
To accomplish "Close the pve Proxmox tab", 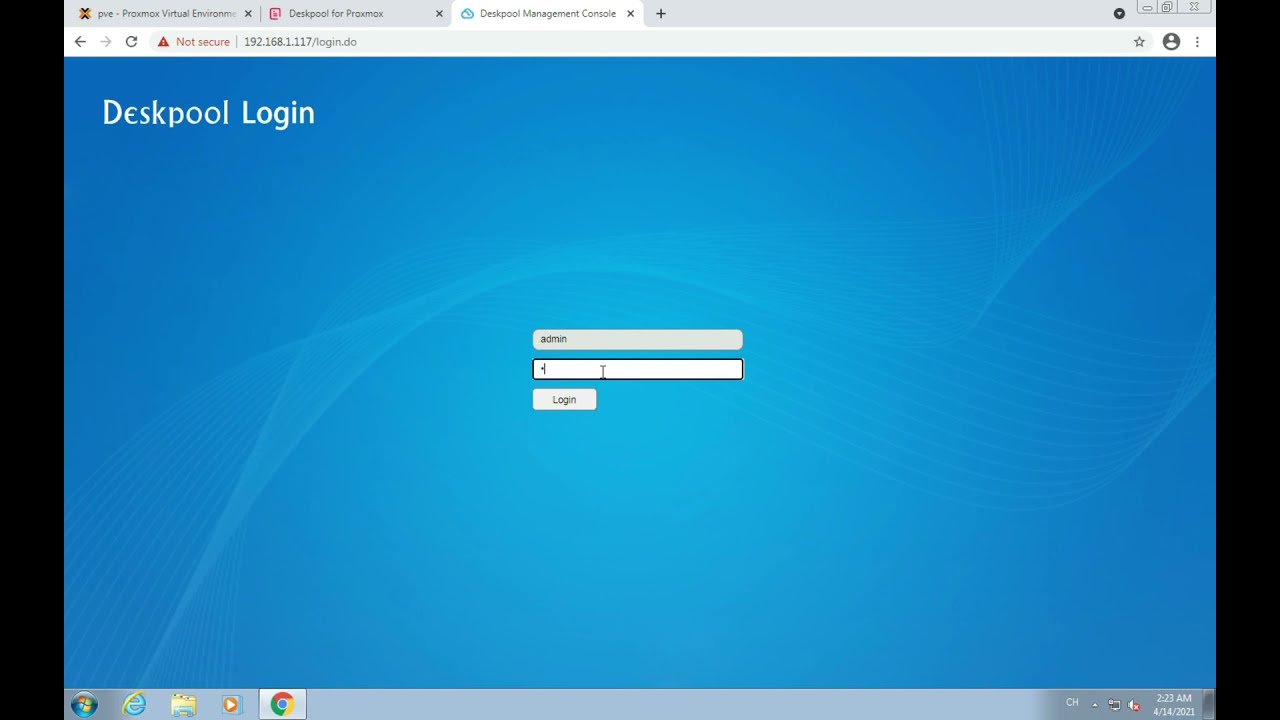I will tap(248, 14).
